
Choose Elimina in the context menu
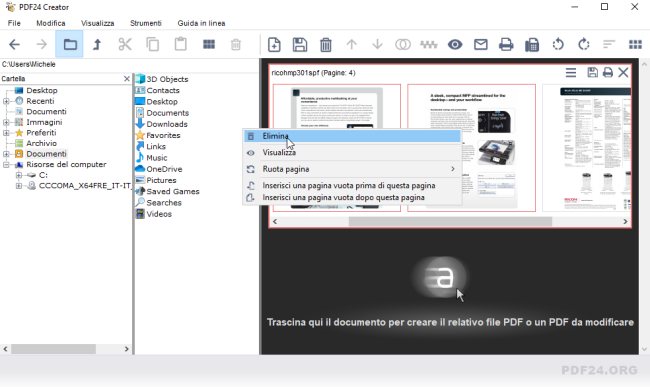tap(352, 136)
